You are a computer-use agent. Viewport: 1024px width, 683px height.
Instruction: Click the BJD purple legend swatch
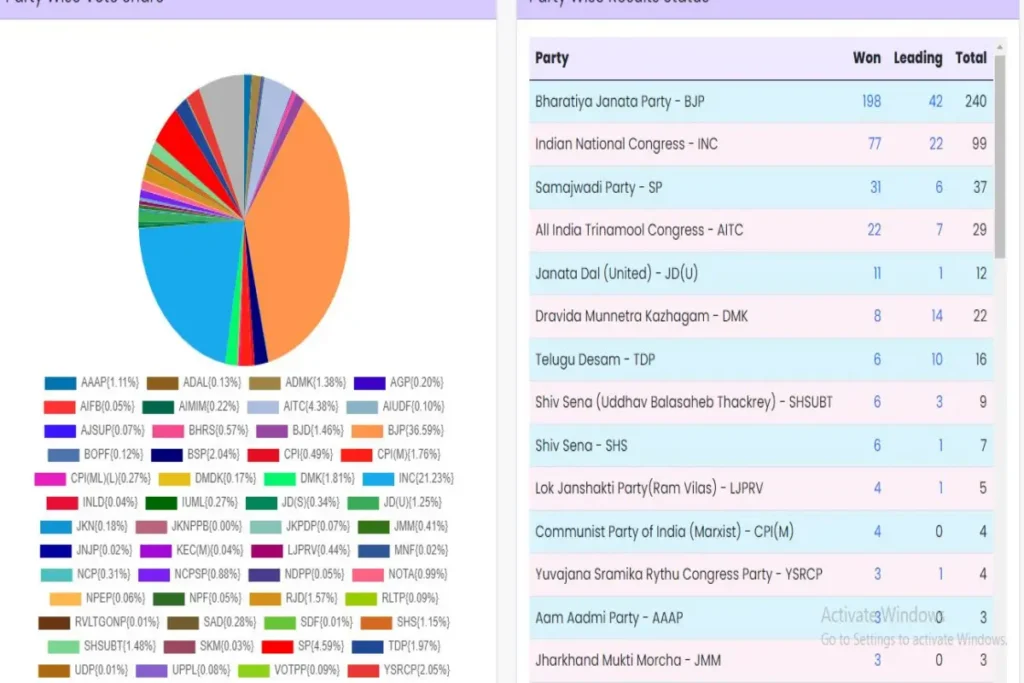tap(272, 431)
